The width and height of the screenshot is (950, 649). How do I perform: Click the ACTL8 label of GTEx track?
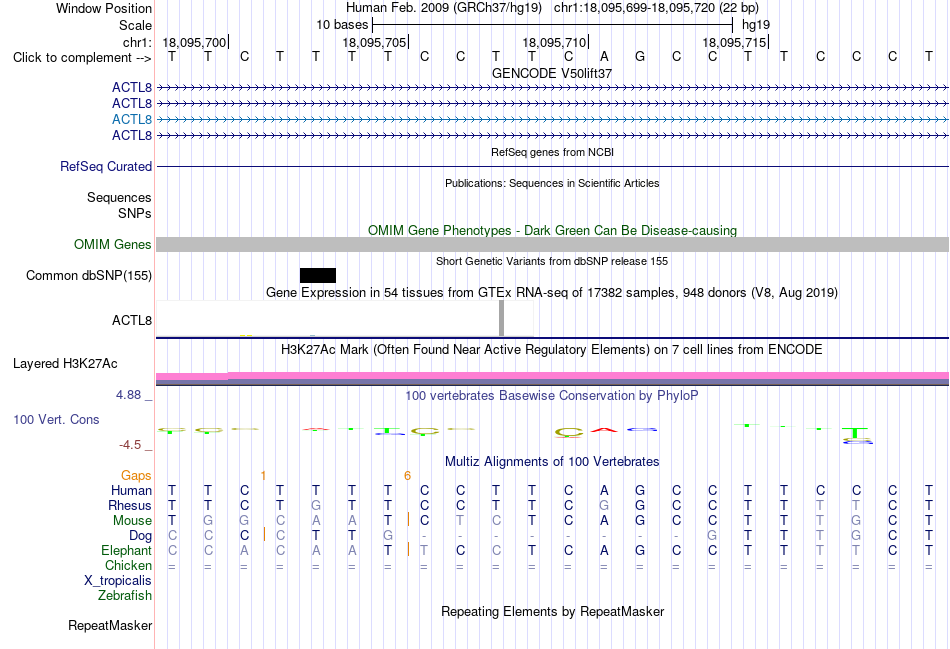click(x=131, y=320)
